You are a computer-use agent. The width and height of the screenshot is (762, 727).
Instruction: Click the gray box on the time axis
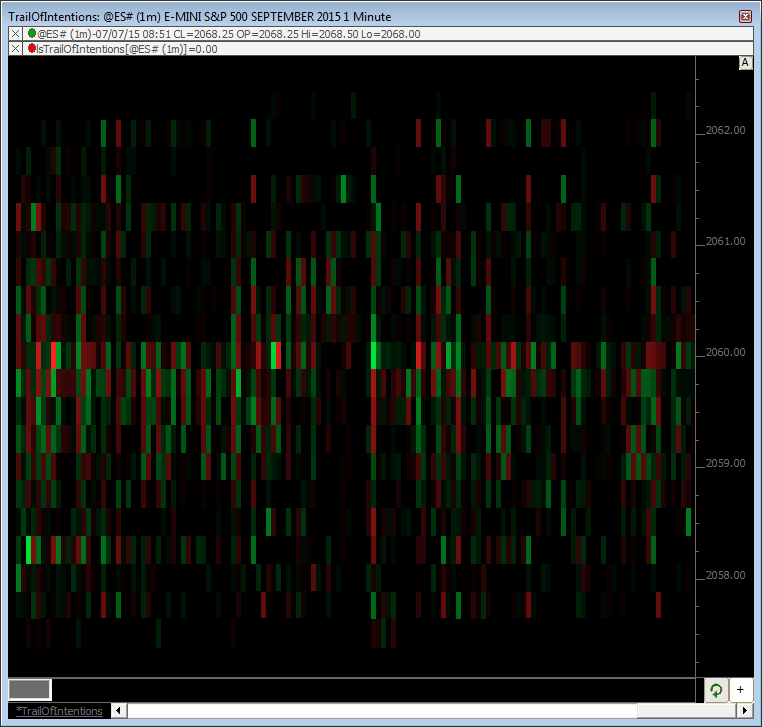29,689
